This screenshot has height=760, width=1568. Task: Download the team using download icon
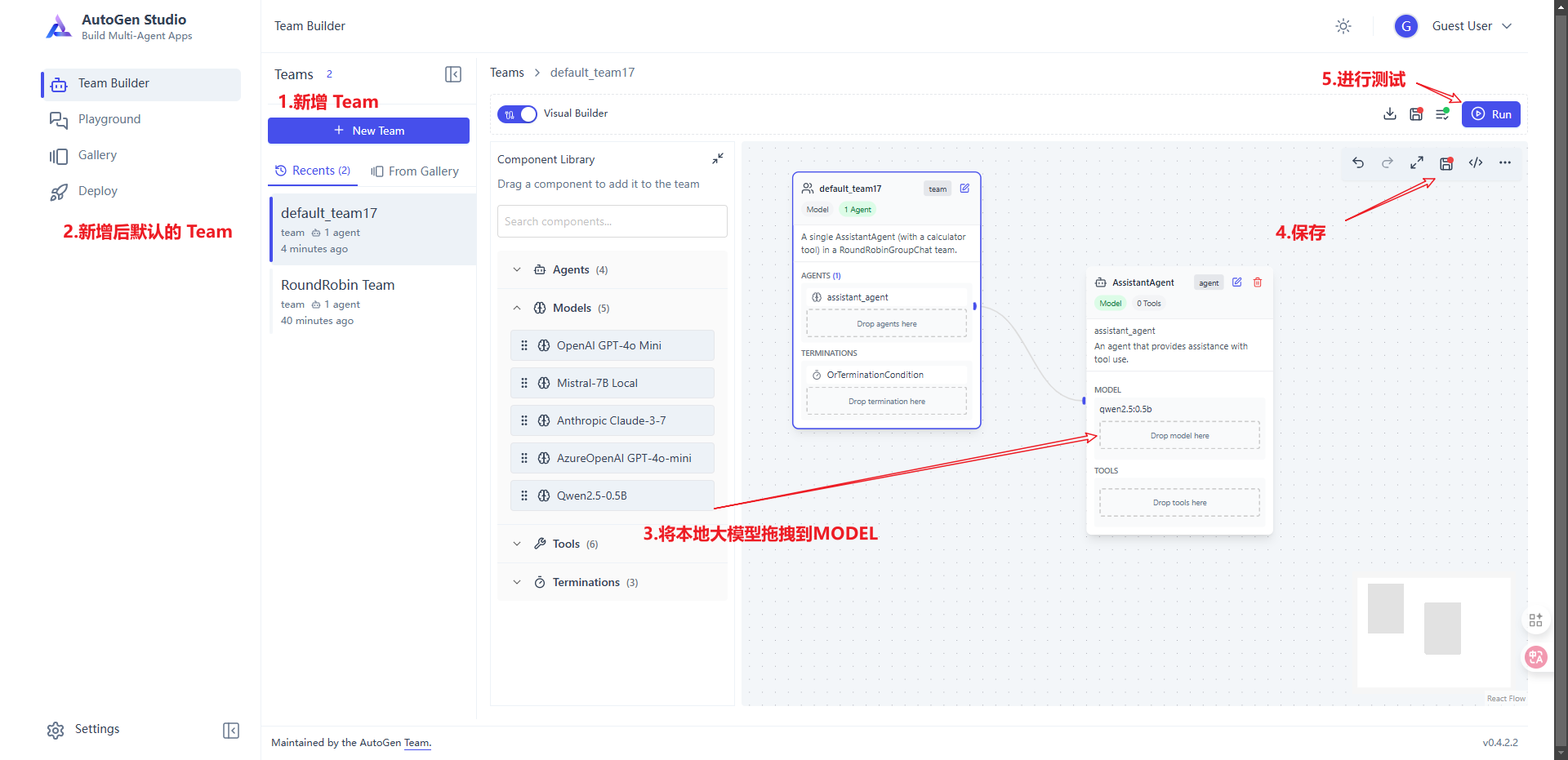point(1390,114)
